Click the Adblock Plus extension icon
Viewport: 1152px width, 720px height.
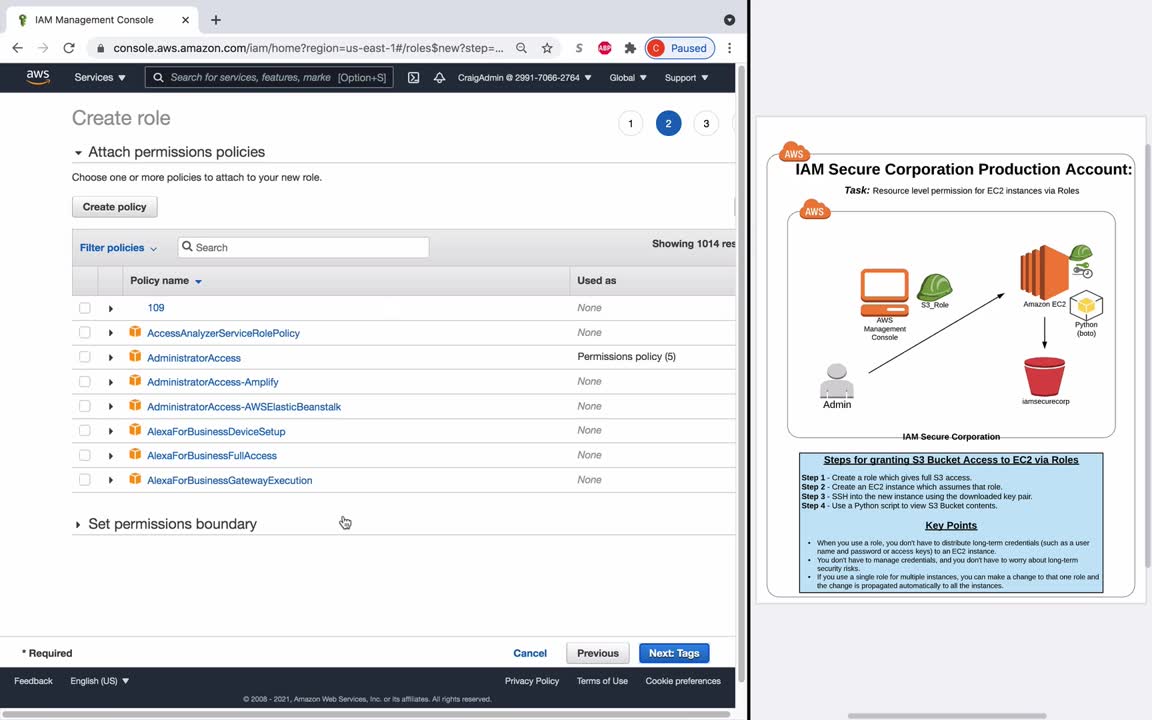(x=605, y=48)
